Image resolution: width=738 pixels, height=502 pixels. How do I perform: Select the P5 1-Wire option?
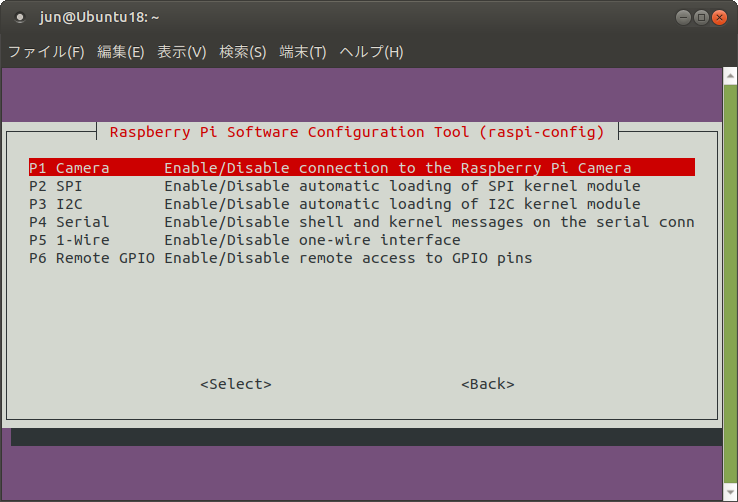click(x=361, y=240)
